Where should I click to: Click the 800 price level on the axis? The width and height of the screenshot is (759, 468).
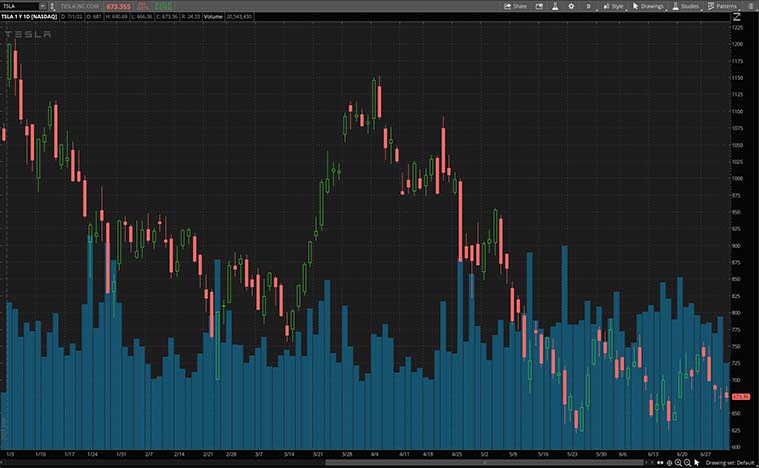point(736,313)
